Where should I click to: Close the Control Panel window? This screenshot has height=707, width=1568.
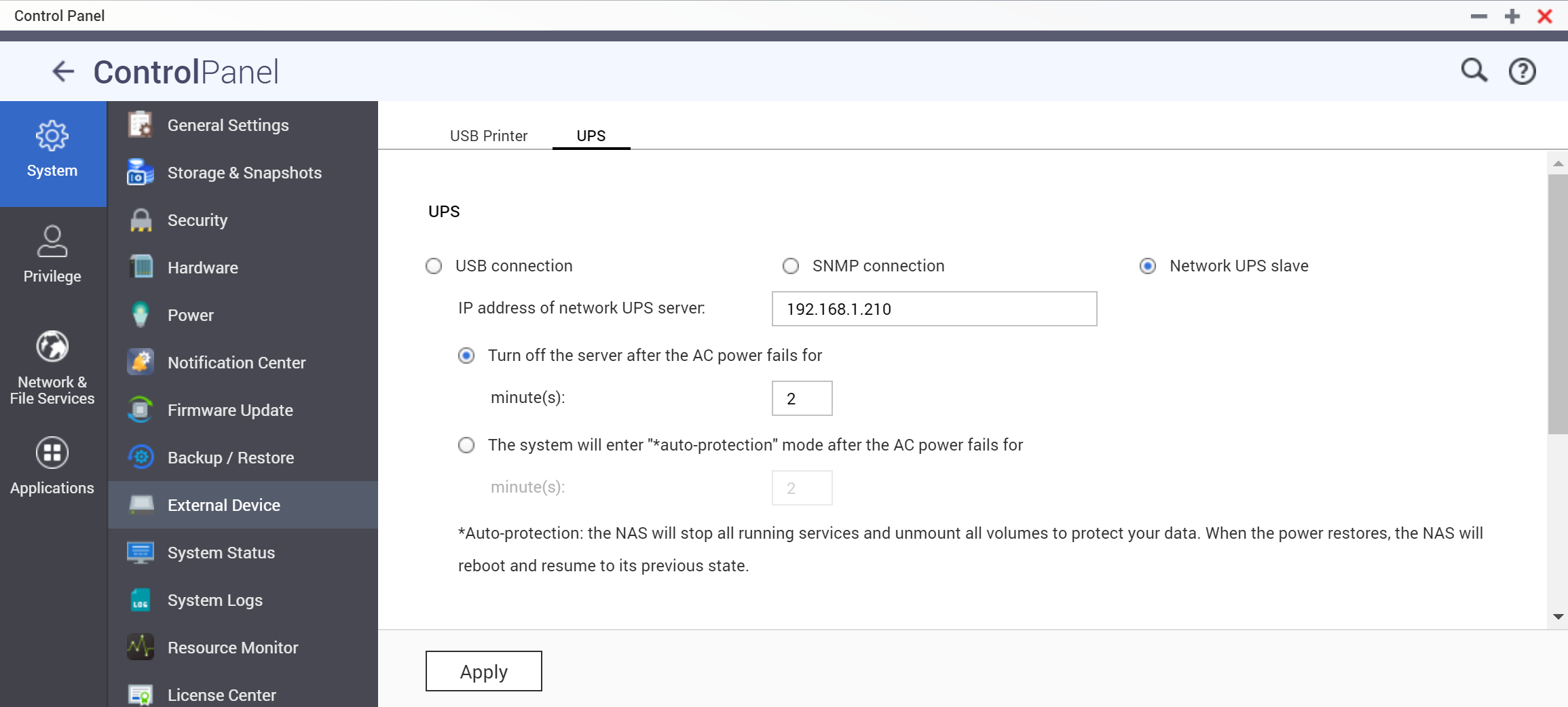click(x=1545, y=16)
